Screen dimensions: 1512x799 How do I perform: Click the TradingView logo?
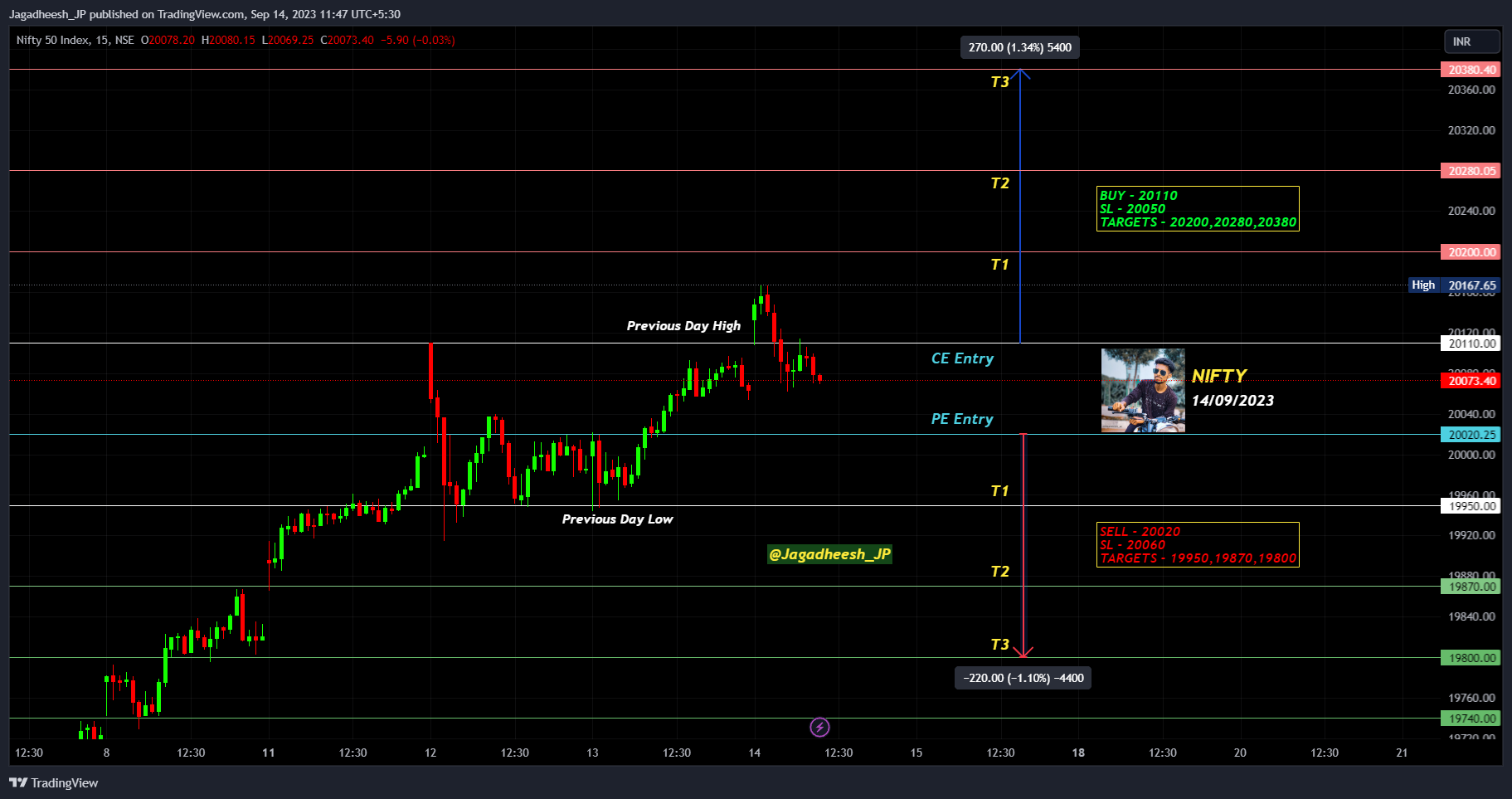54,782
